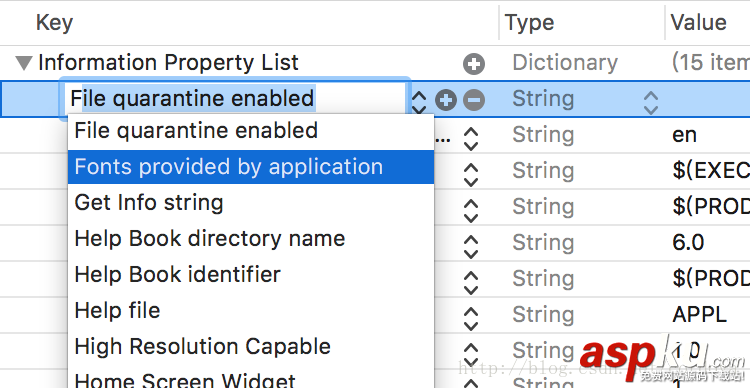Remove the File quarantine enabled row with minus icon

pyautogui.click(x=474, y=100)
